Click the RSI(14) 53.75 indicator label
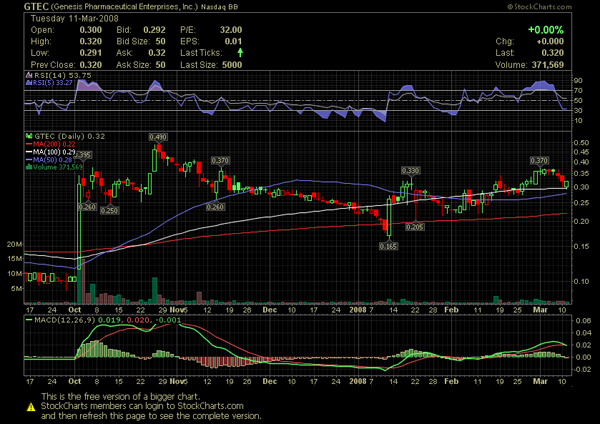Screen dimensions: 600x424 (x=63, y=75)
